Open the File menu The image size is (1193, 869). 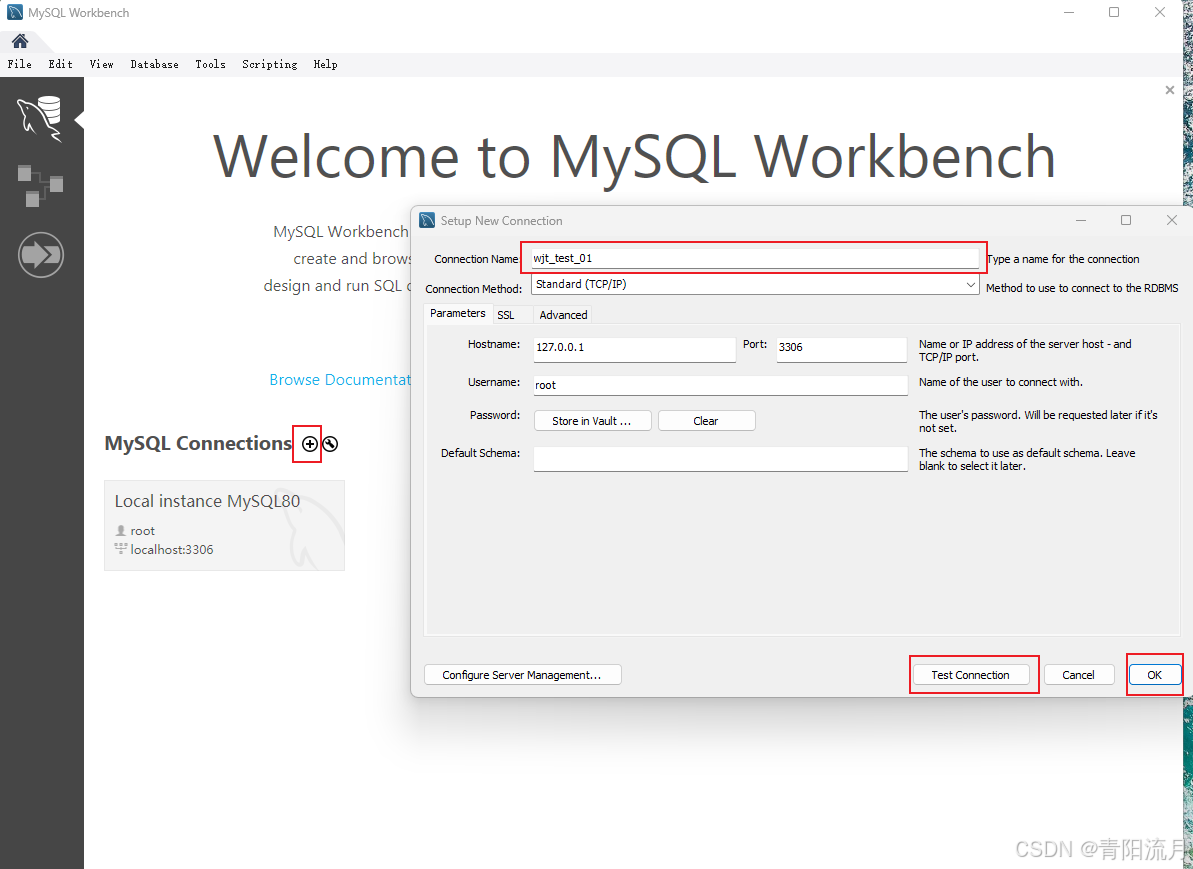click(x=20, y=64)
